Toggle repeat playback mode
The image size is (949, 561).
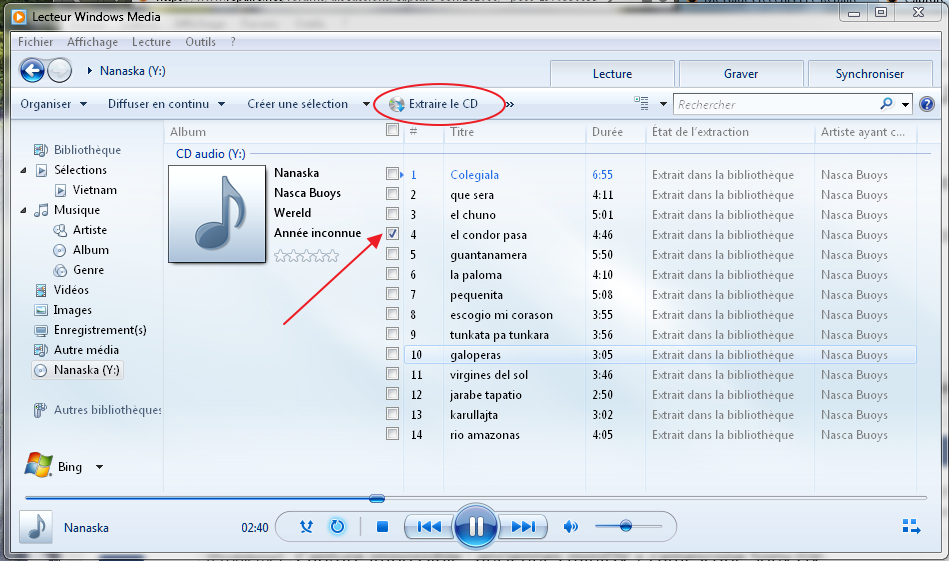[337, 527]
